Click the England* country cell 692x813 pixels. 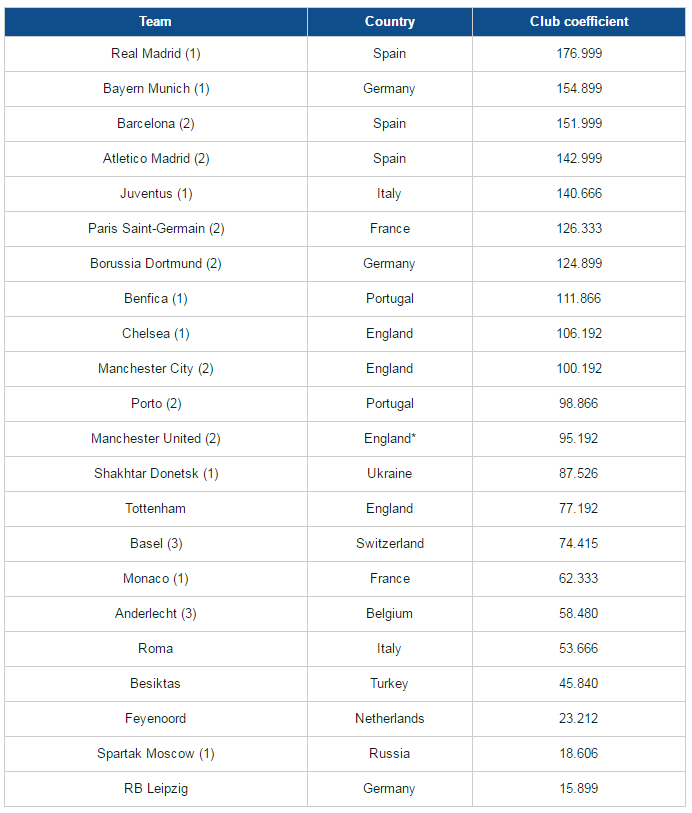389,438
